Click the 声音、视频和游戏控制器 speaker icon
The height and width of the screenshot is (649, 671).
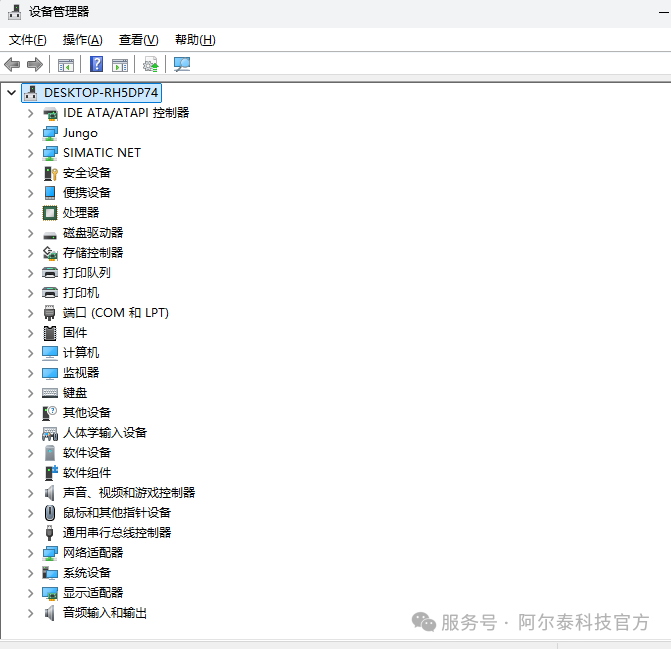click(50, 493)
